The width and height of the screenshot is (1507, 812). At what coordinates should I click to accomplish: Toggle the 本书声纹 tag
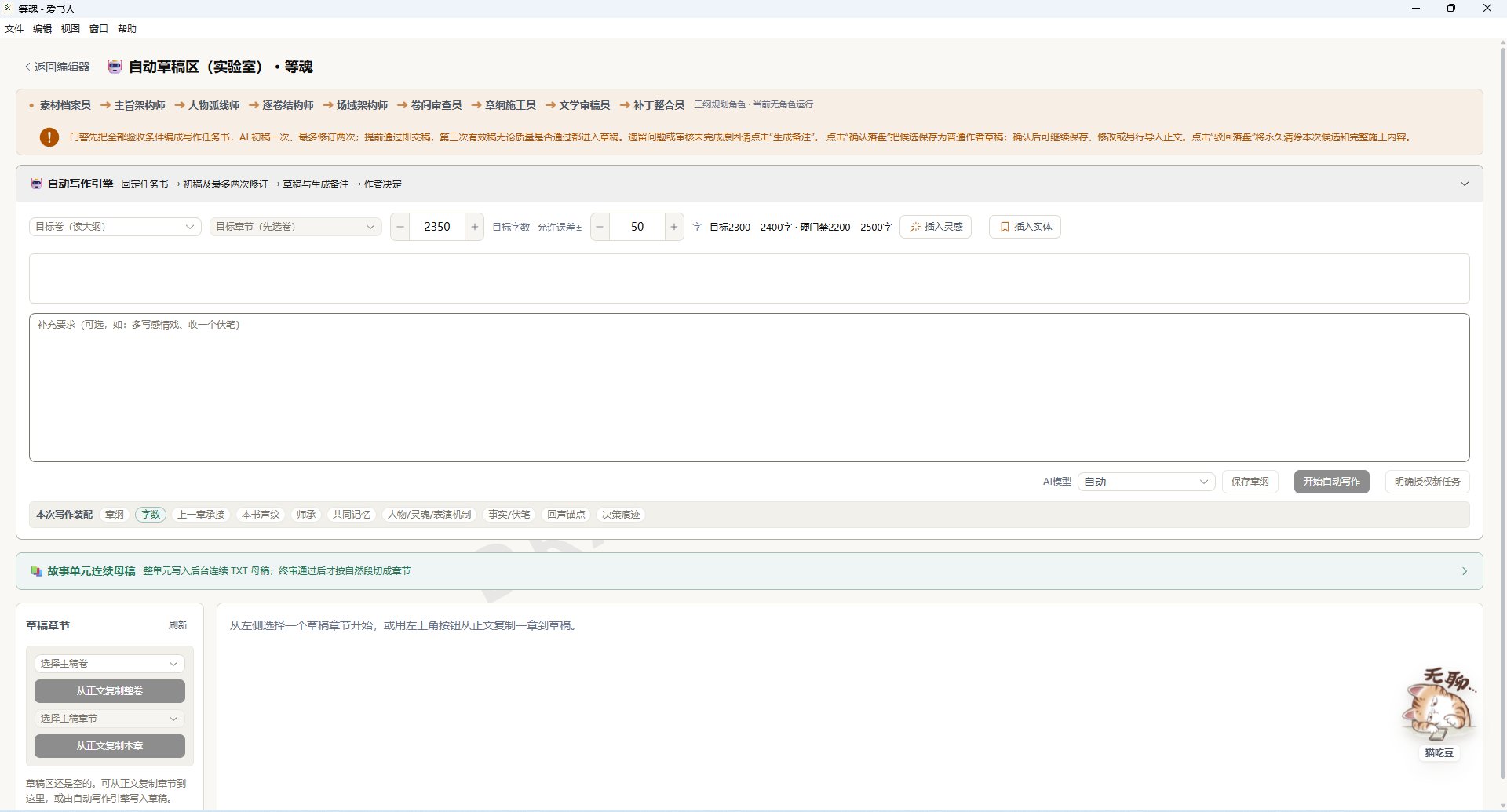coord(261,515)
